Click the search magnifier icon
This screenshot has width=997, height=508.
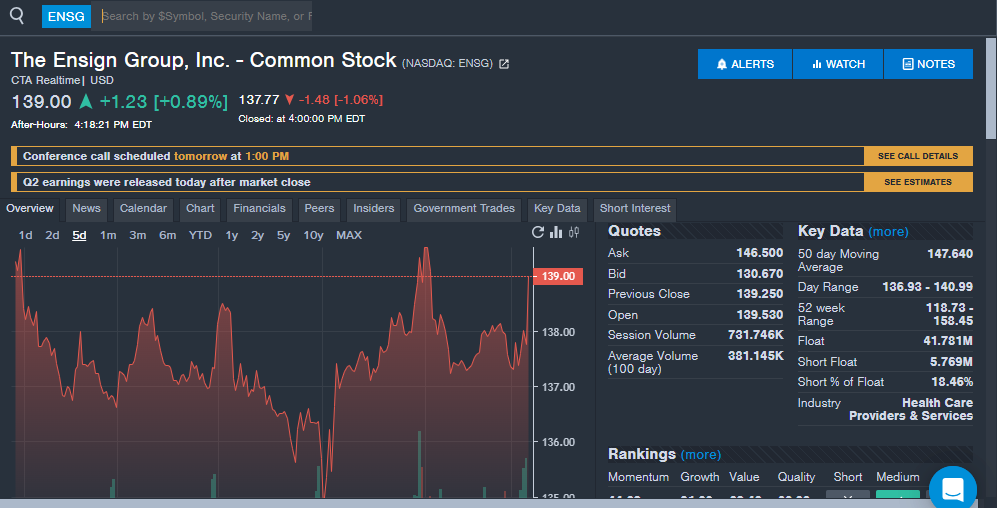(17, 16)
